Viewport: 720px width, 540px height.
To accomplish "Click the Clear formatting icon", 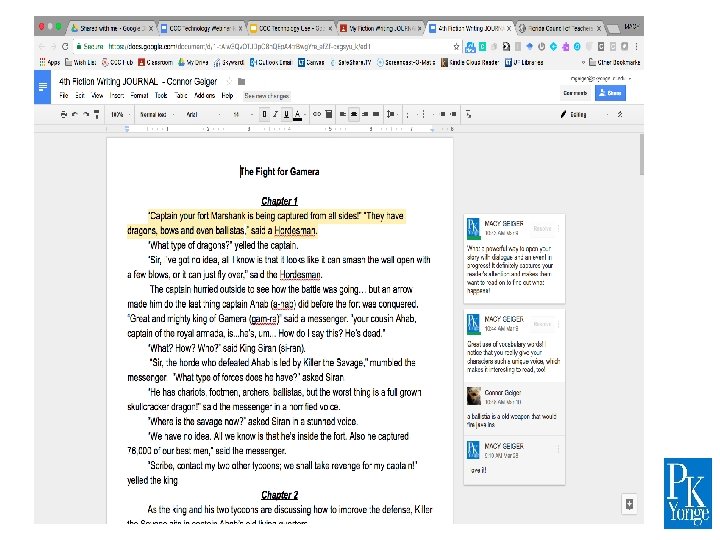I will 468,114.
